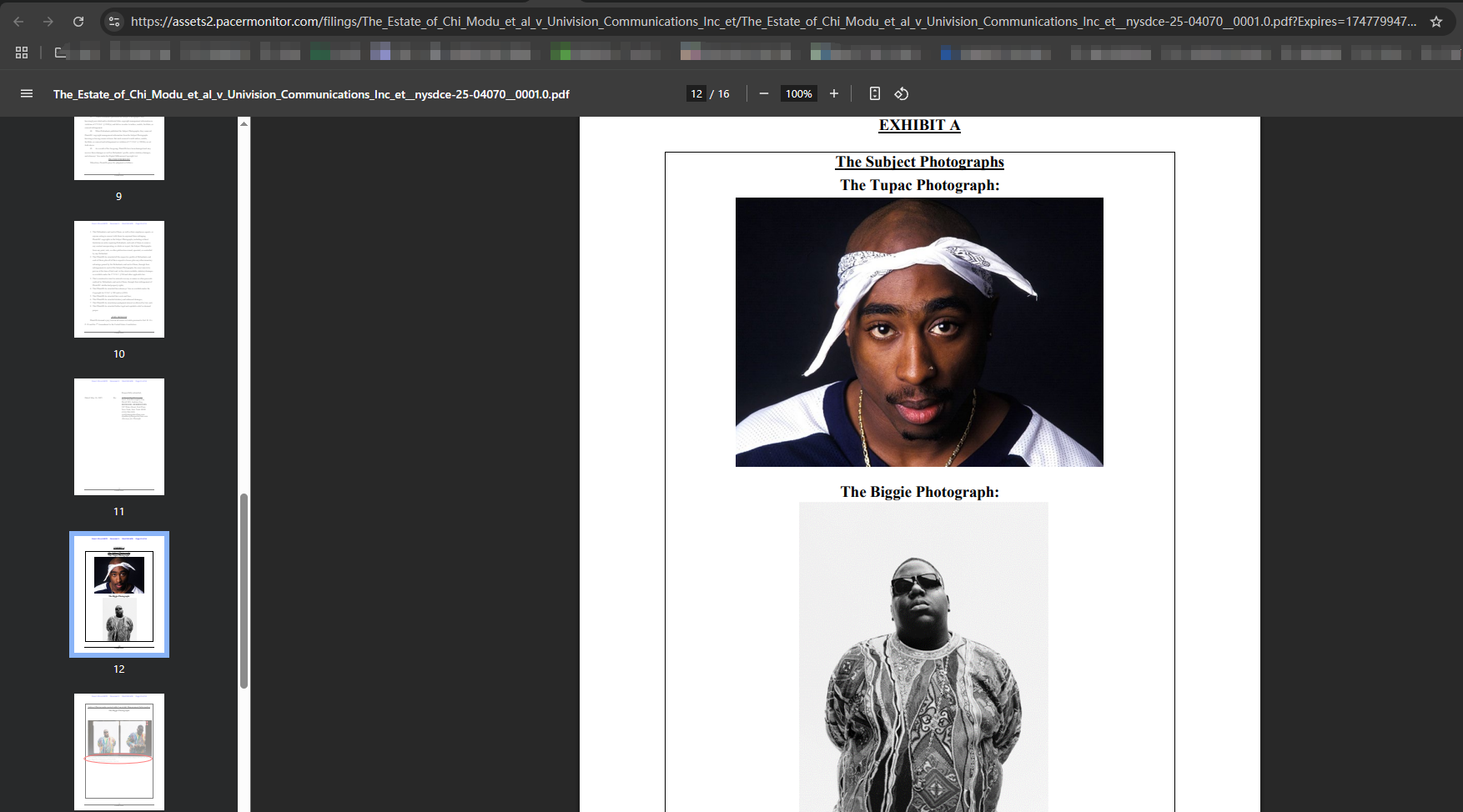Jump to page 10 thumbnail

tap(119, 279)
